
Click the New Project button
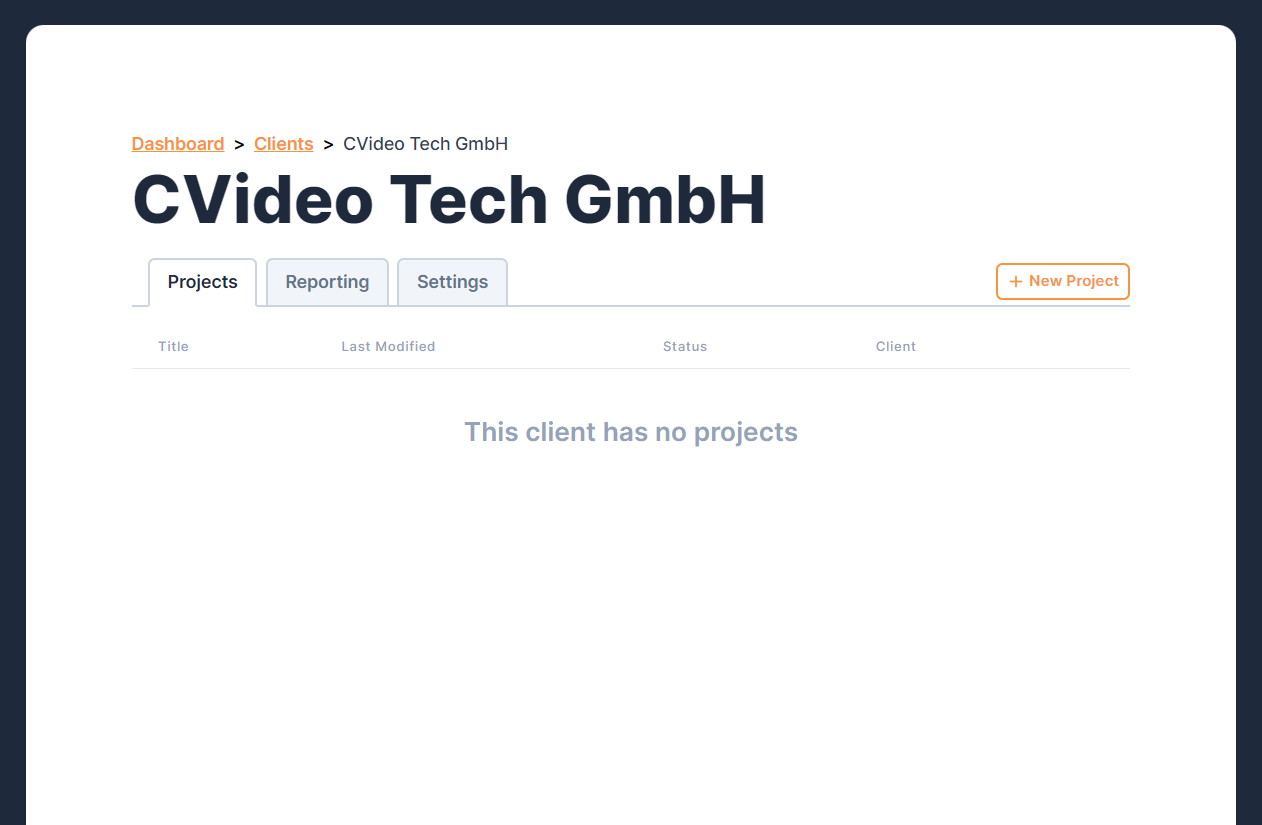click(1063, 281)
